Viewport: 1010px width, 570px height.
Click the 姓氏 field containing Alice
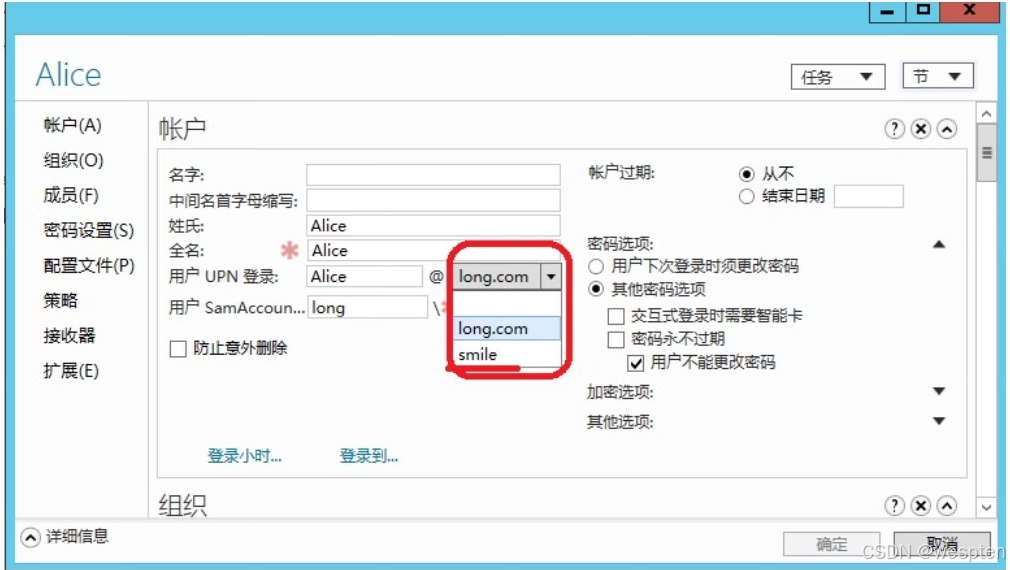coord(434,225)
